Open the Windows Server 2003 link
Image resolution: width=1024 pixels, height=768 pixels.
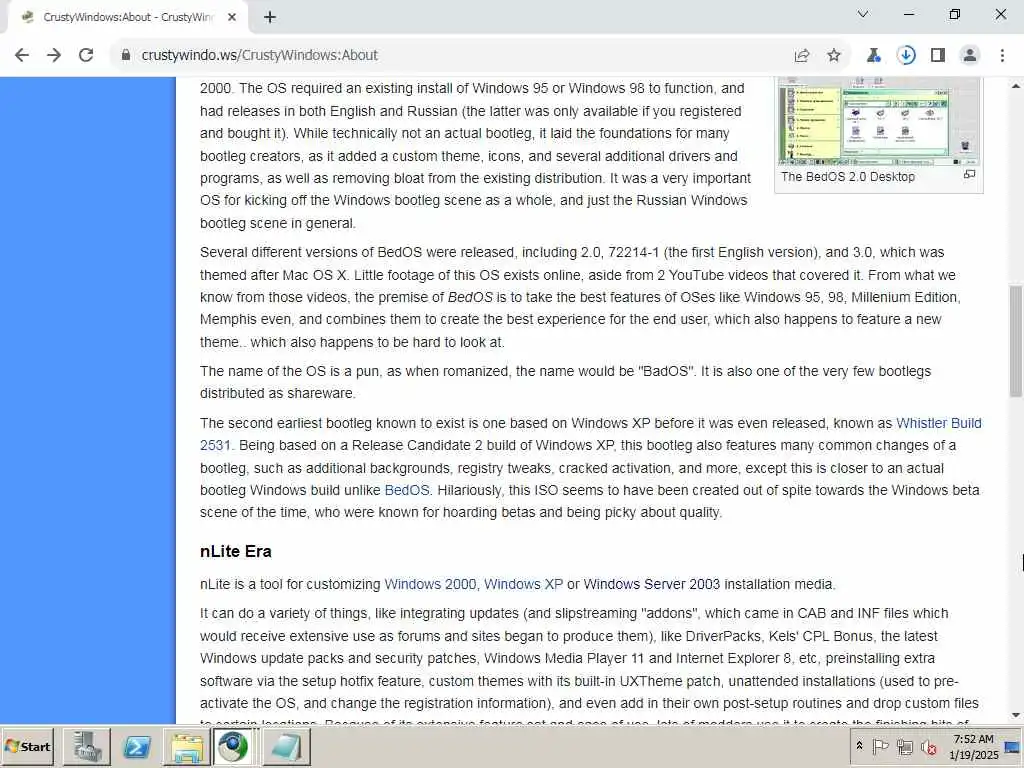click(x=652, y=584)
